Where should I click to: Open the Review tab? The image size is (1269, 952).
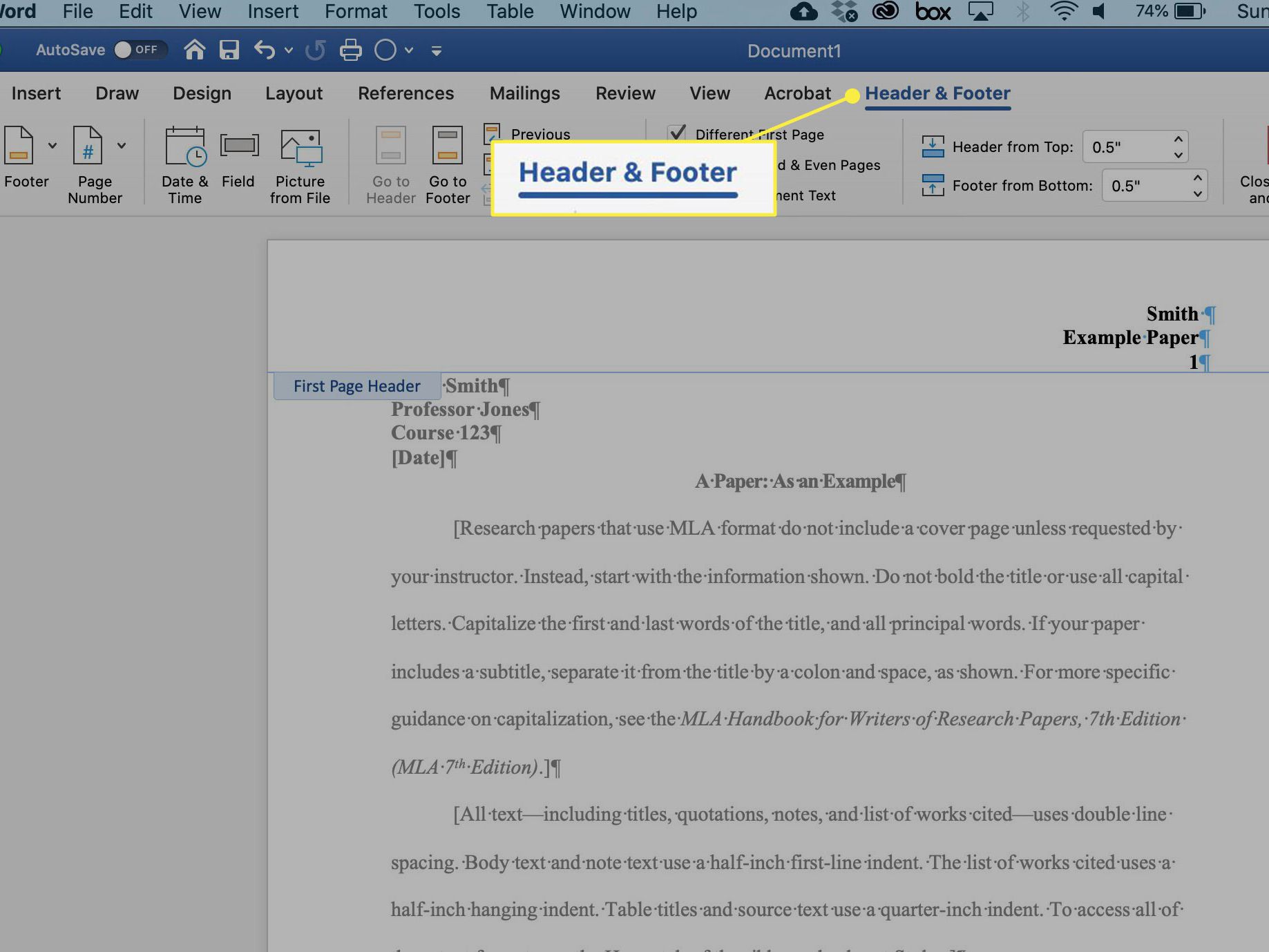(x=626, y=93)
